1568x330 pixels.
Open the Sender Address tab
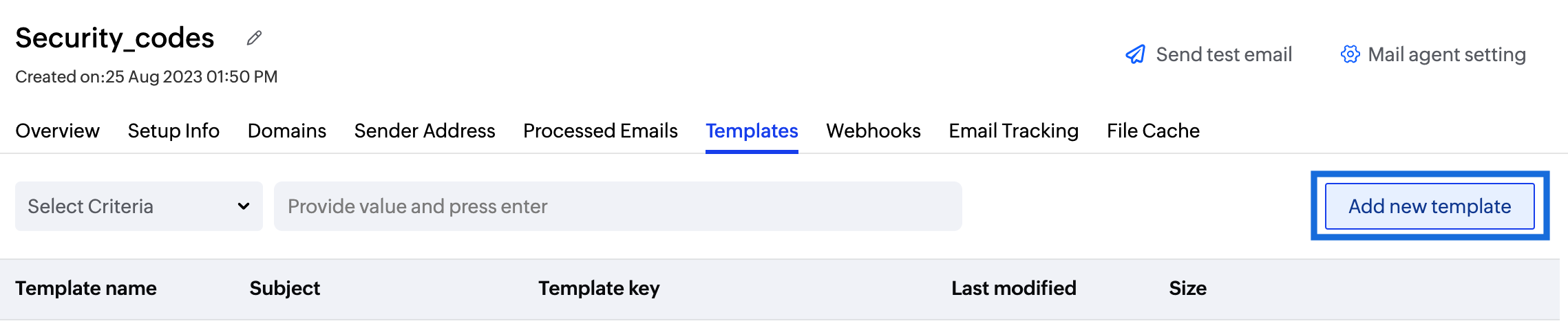pos(425,131)
